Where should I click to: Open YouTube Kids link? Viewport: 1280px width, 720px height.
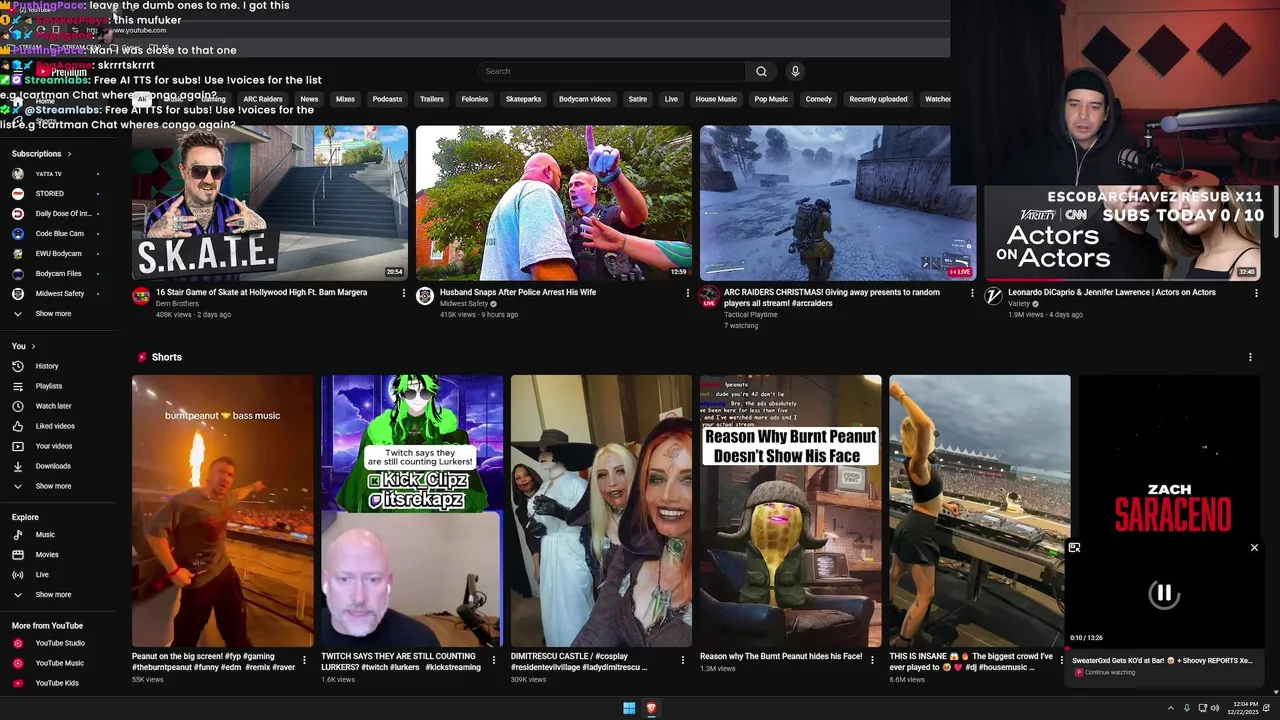pos(57,683)
